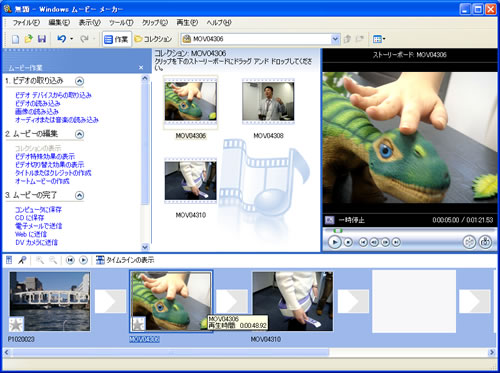This screenshot has height=373, width=500.
Task: Select the P1020023 storyboard clip
Action: 50,302
